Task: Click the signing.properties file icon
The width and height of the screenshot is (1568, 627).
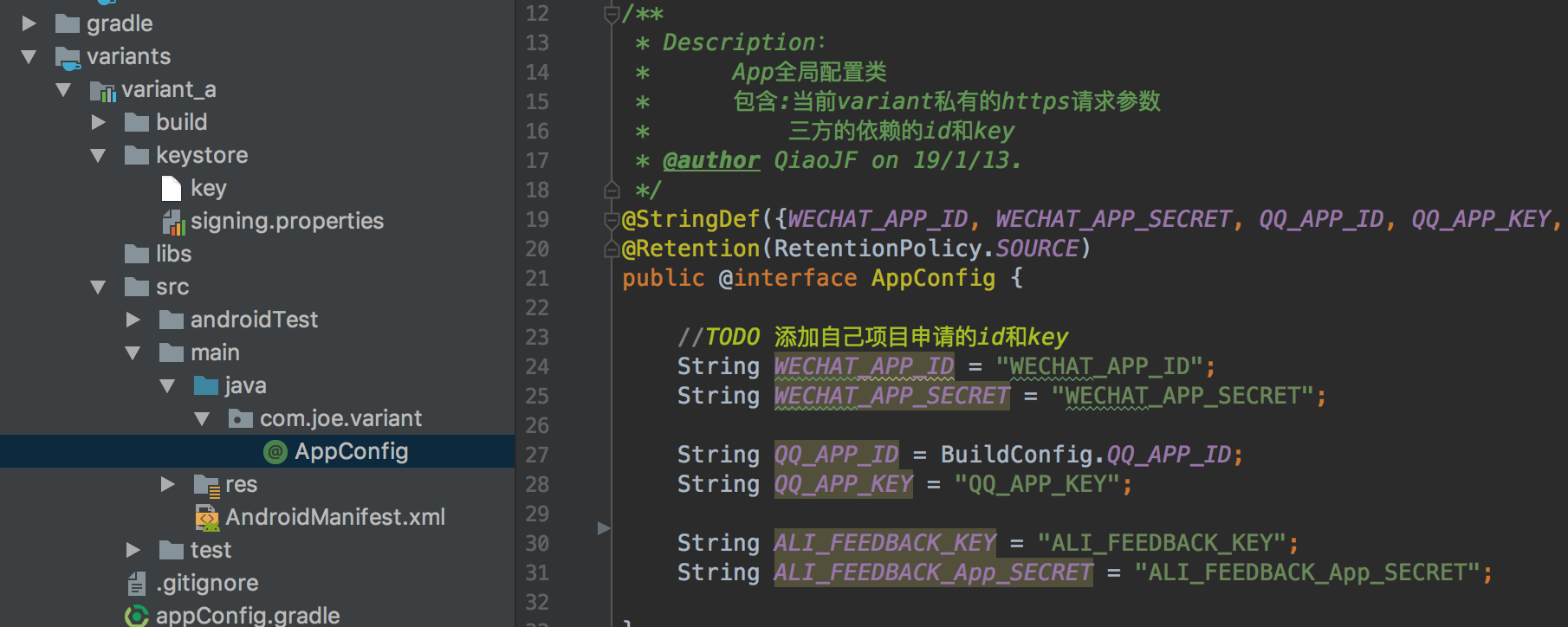Action: pyautogui.click(x=173, y=223)
